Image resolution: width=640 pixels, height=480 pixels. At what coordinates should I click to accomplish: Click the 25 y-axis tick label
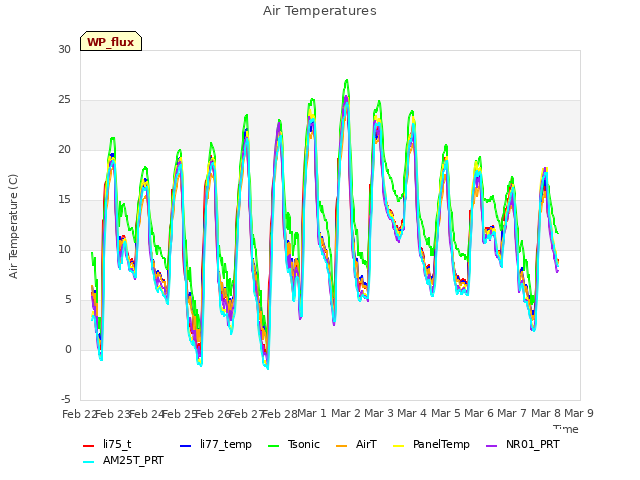click(64, 100)
